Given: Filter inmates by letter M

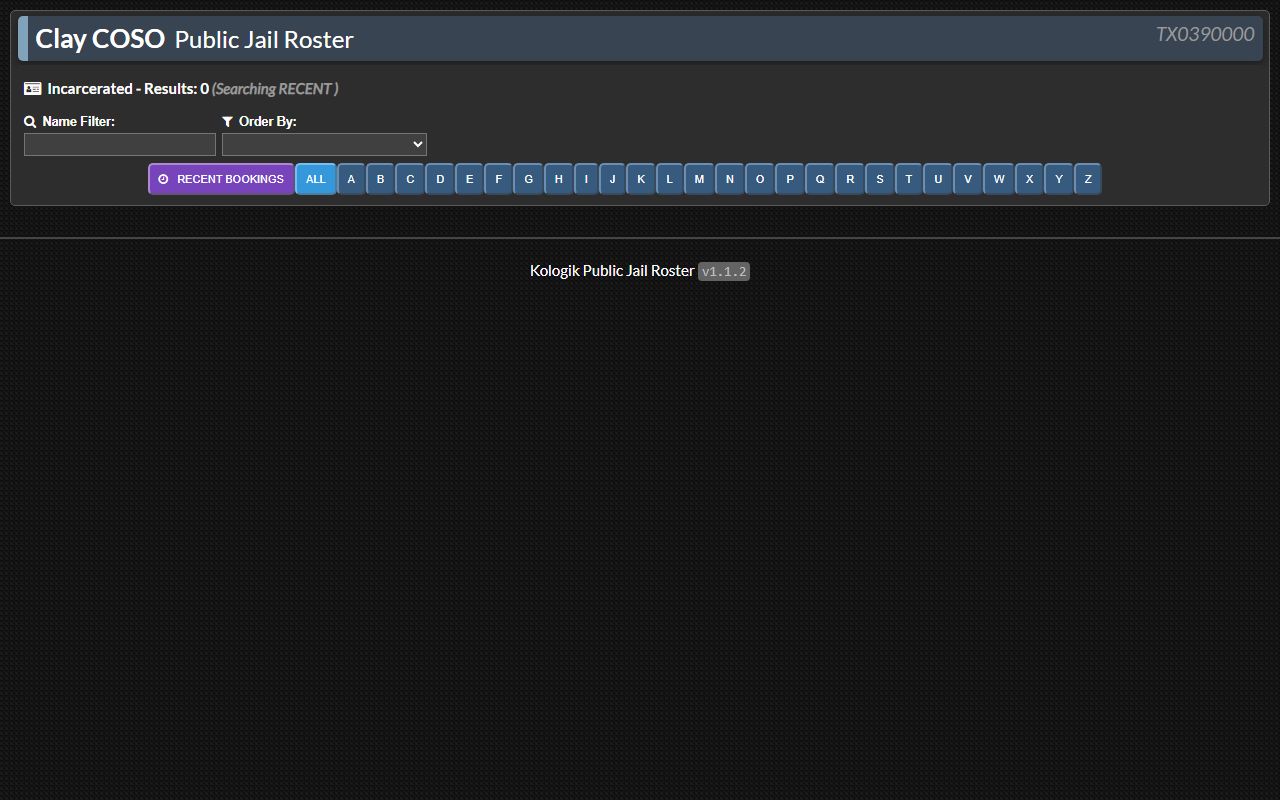Looking at the screenshot, I should coord(699,179).
